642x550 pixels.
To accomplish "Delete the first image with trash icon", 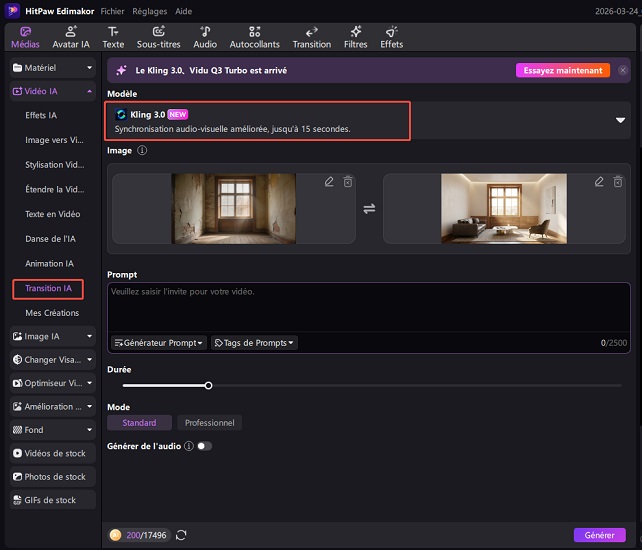I will click(348, 181).
